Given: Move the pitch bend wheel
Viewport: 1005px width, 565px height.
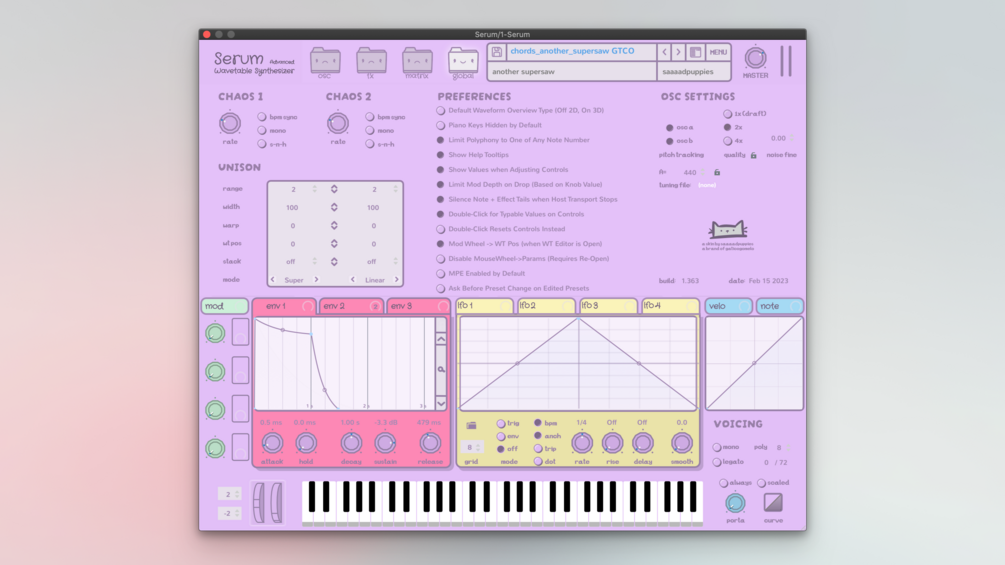Looking at the screenshot, I should 259,503.
